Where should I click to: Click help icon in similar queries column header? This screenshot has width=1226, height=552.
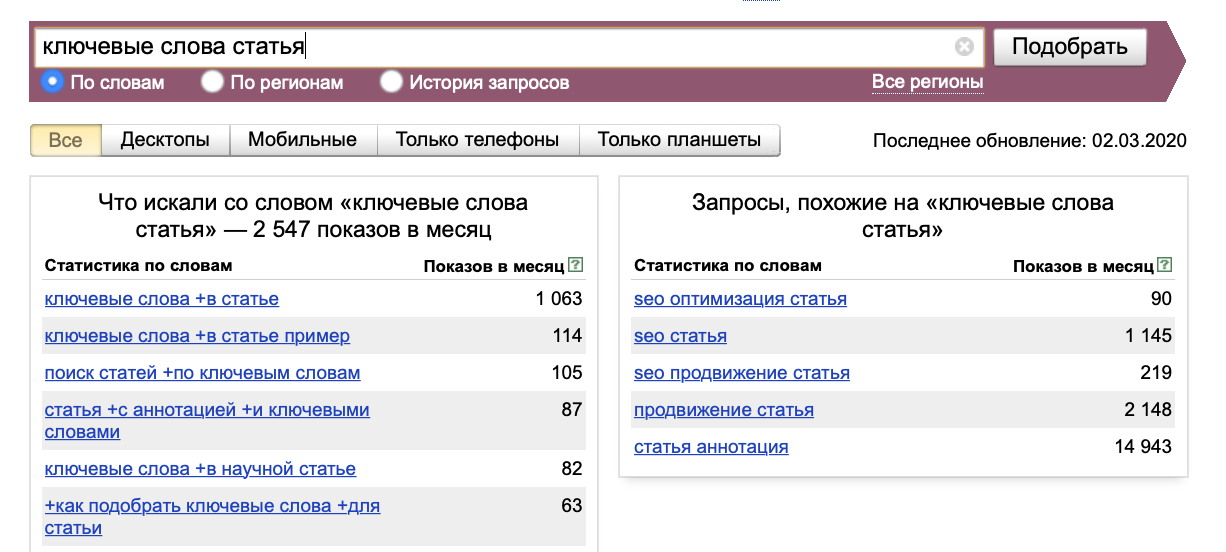click(x=1164, y=265)
